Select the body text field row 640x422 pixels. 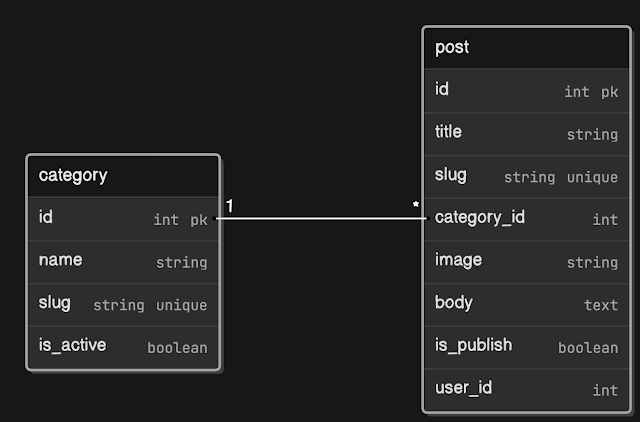pos(527,304)
